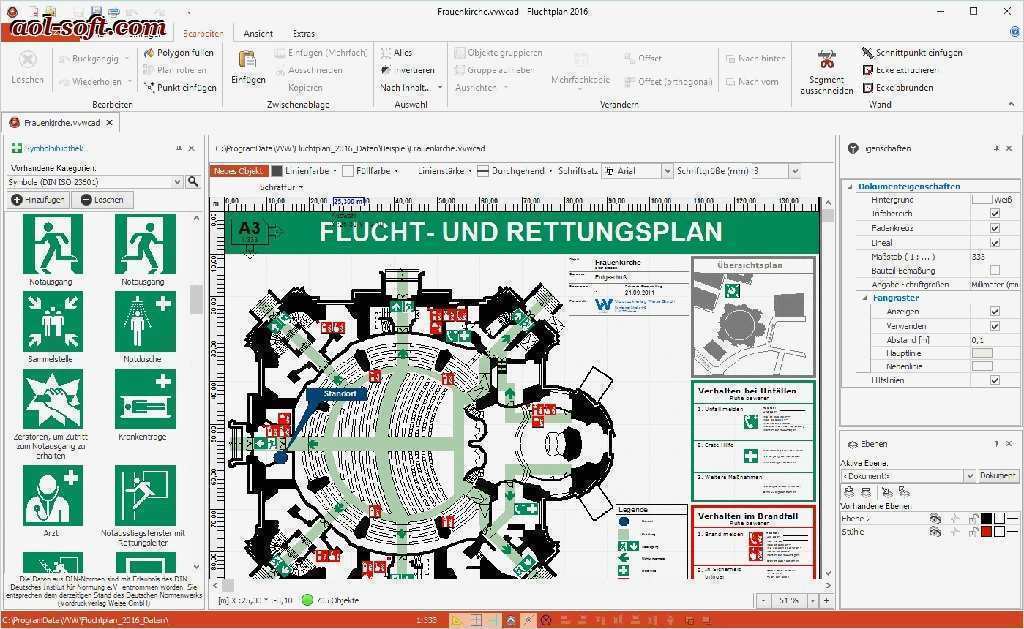Click the Schnittpunkt einfügen icon
Image resolution: width=1024 pixels, height=629 pixels.
(x=867, y=51)
